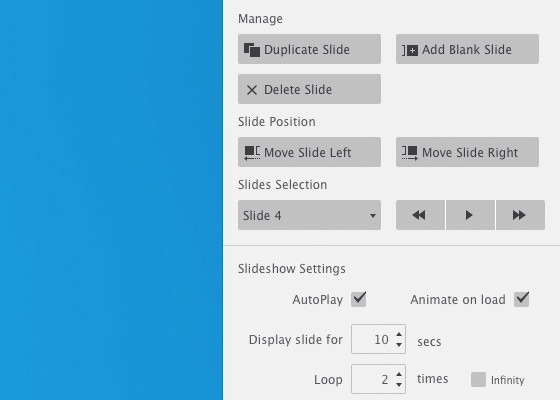The height and width of the screenshot is (400, 560).
Task: Click the Duplicate Slide icon
Action: (252, 50)
